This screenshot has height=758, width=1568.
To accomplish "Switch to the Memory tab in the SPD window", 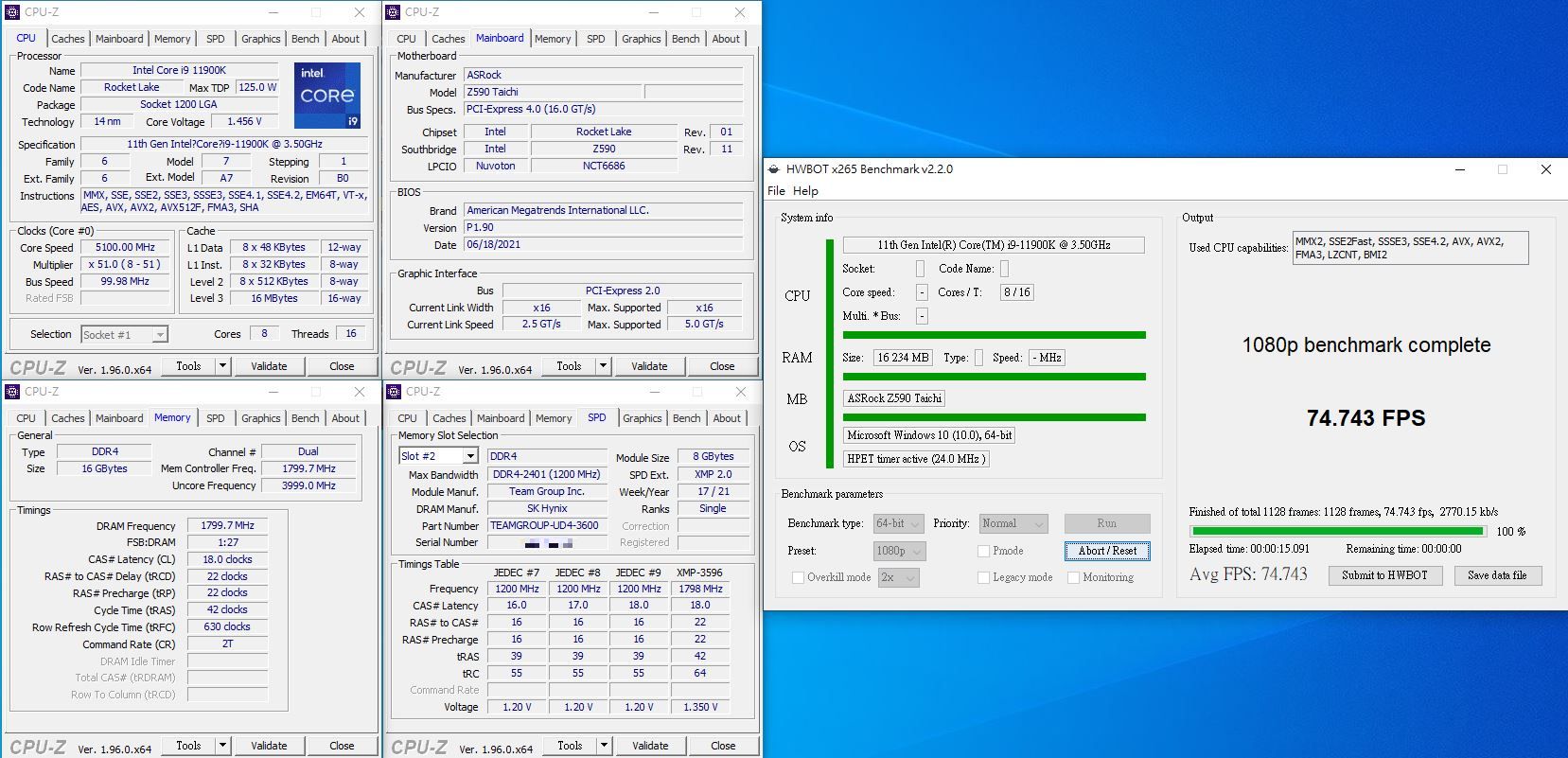I will pyautogui.click(x=554, y=418).
